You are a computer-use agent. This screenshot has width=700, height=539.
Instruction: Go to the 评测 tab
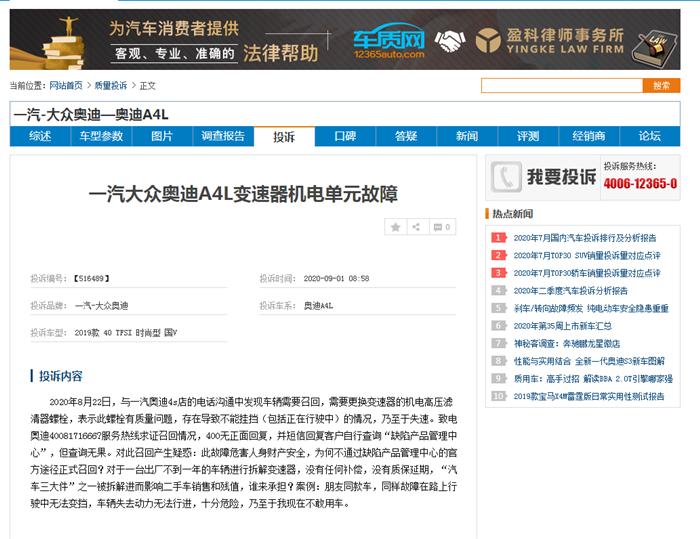(x=528, y=136)
